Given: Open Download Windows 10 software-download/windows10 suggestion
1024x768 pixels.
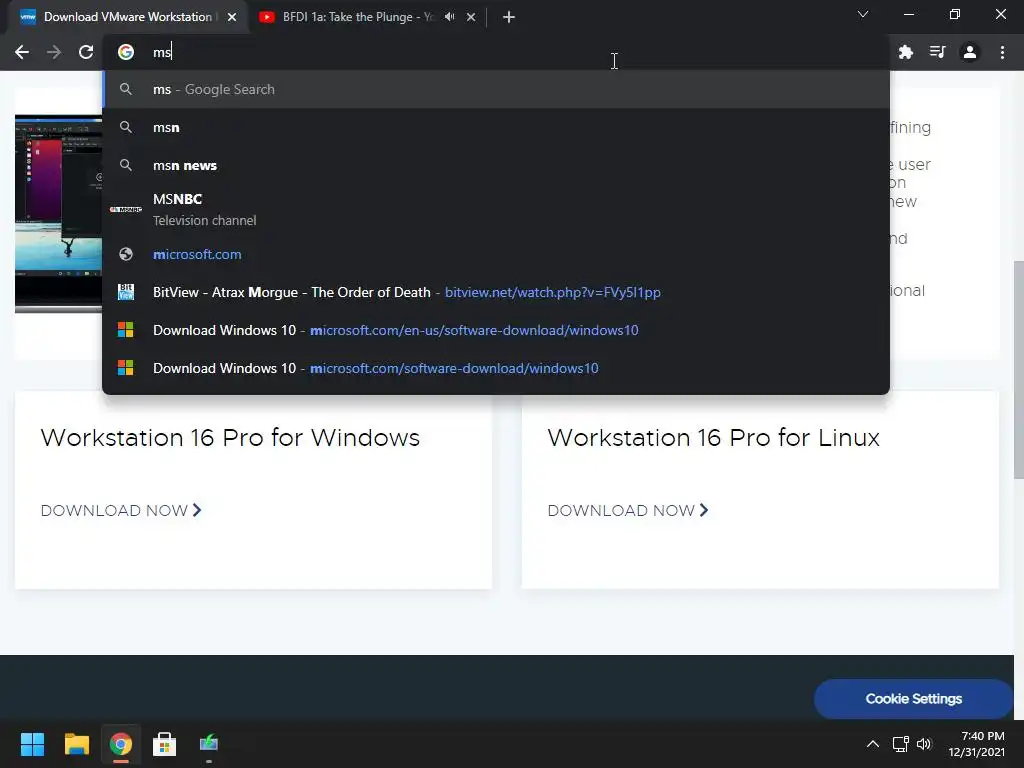Looking at the screenshot, I should pyautogui.click(x=496, y=368).
